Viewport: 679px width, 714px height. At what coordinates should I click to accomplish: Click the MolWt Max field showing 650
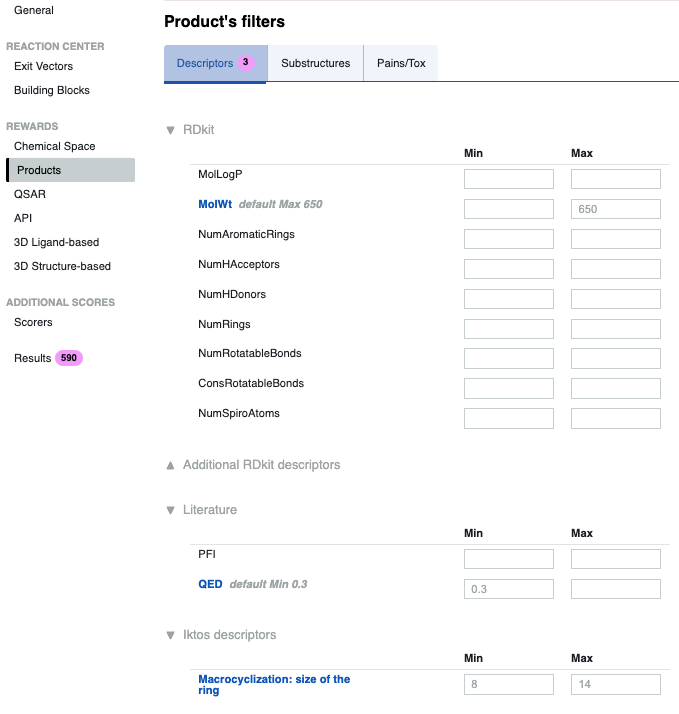click(615, 209)
